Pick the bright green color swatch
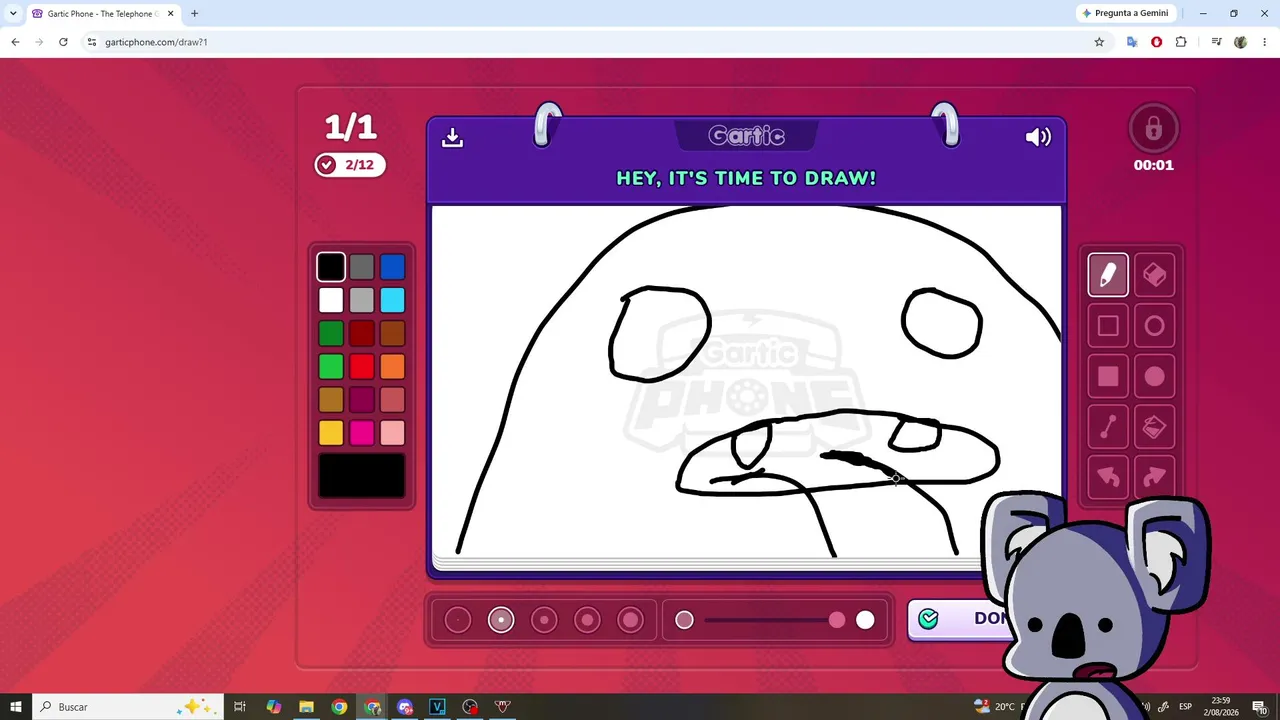The image size is (1280, 720). (331, 367)
